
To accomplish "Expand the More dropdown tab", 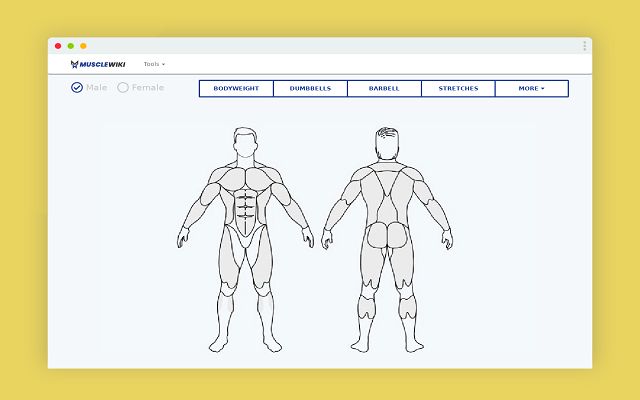I will pyautogui.click(x=532, y=89).
